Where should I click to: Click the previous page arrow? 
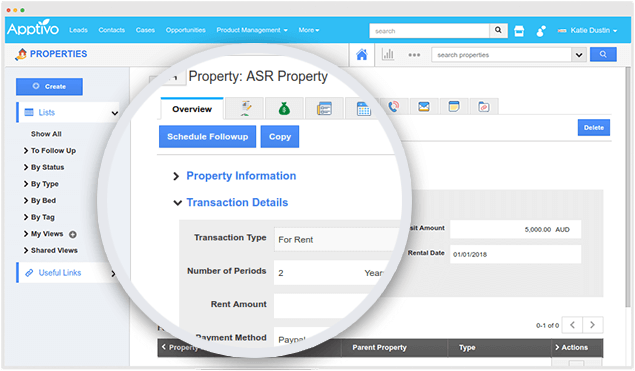tap(572, 325)
